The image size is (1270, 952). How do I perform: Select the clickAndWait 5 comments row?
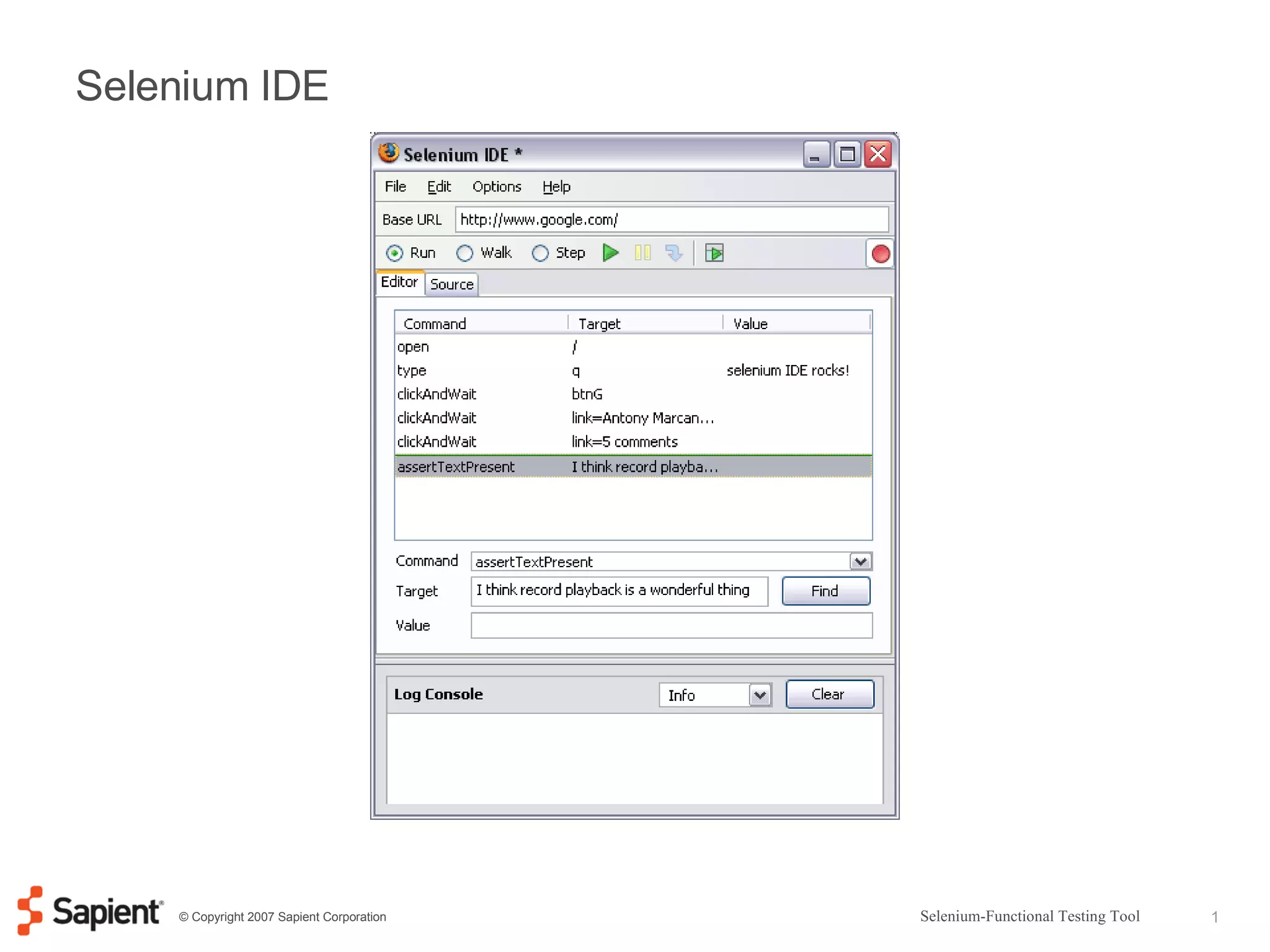click(x=633, y=442)
